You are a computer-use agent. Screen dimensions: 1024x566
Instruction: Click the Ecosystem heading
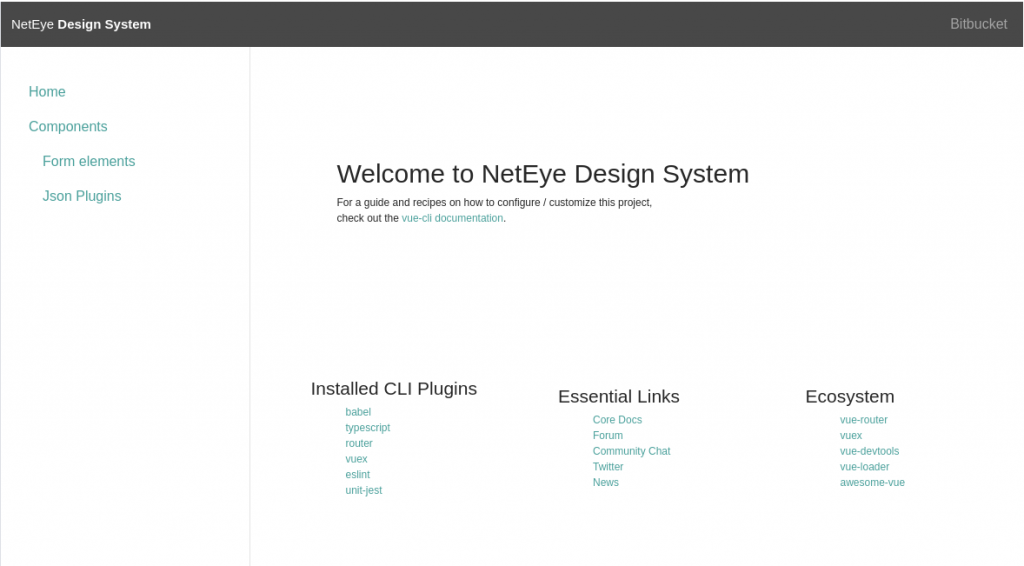click(850, 396)
